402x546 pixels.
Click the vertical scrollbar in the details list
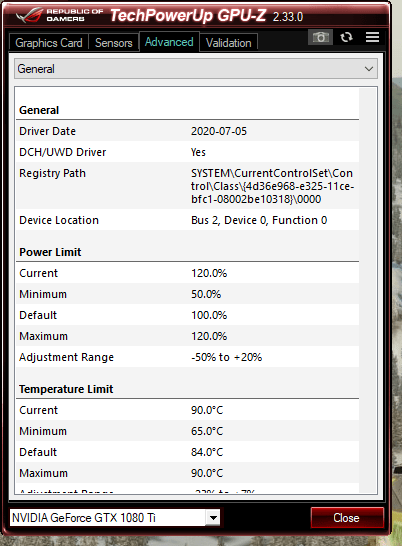click(368, 290)
